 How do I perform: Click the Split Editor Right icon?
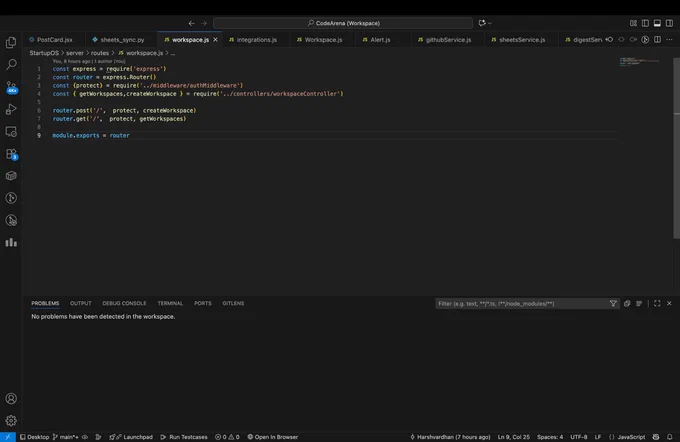tap(657, 39)
